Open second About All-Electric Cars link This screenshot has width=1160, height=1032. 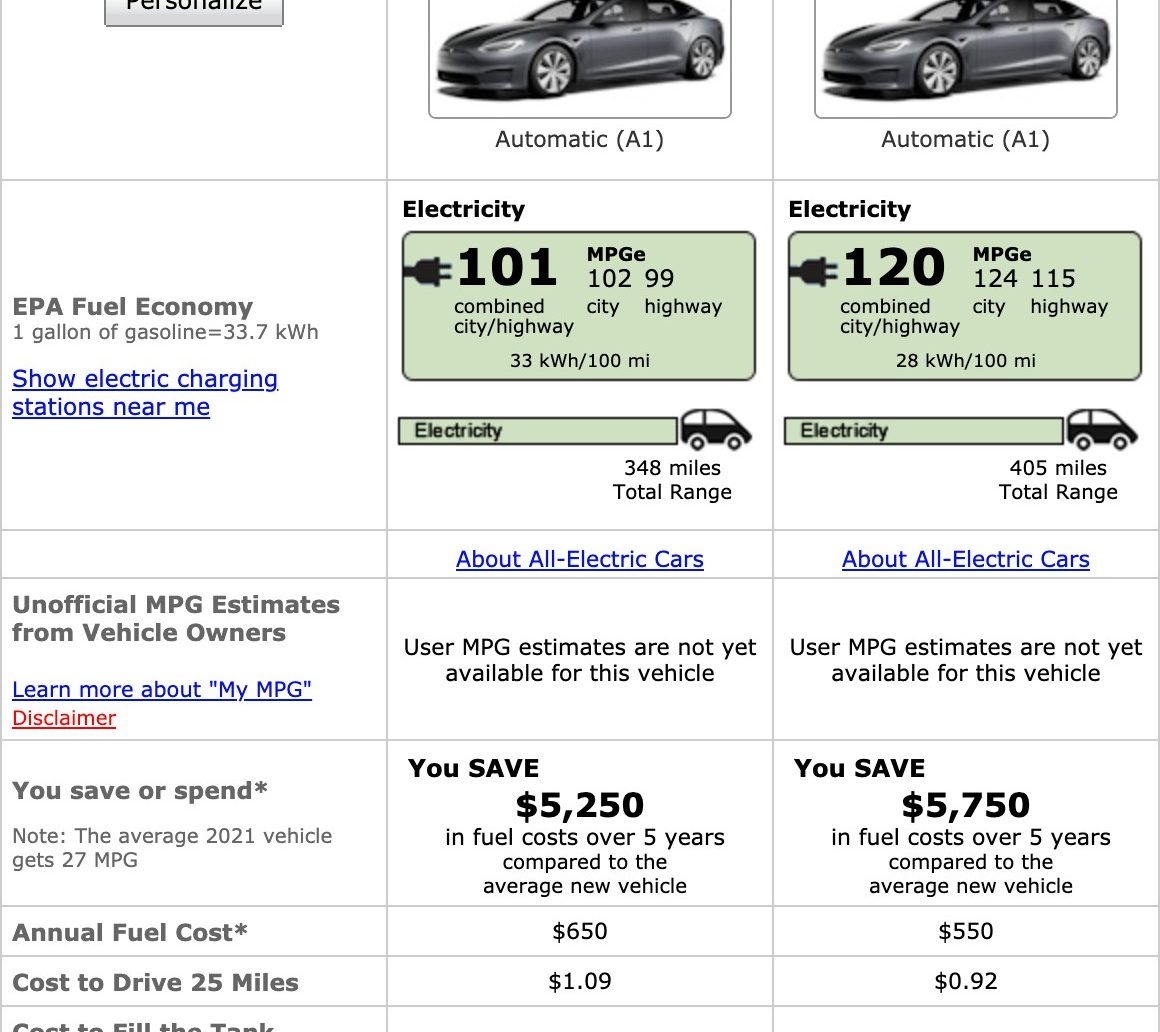click(965, 559)
